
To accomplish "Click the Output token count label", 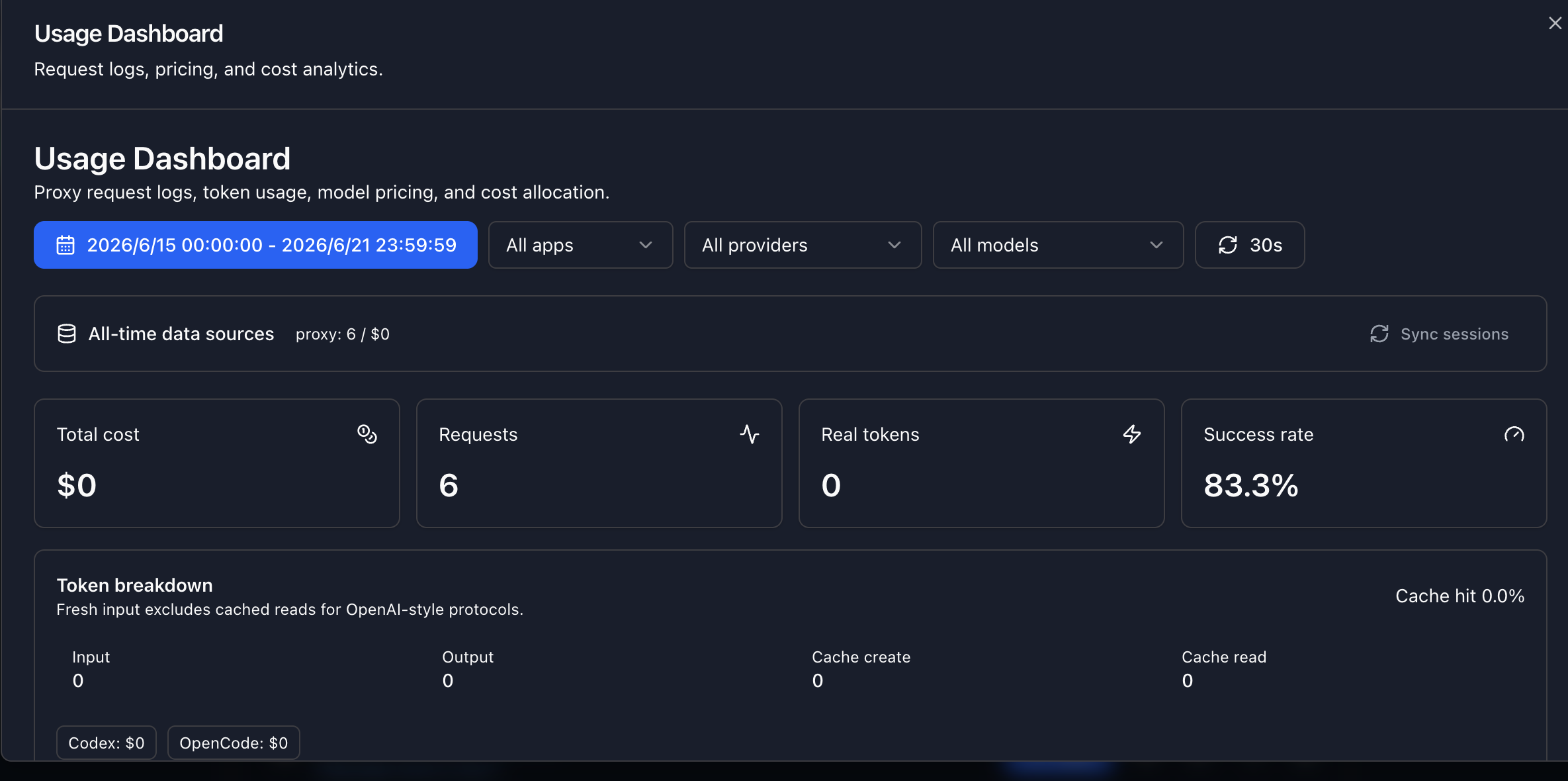I will click(x=468, y=657).
